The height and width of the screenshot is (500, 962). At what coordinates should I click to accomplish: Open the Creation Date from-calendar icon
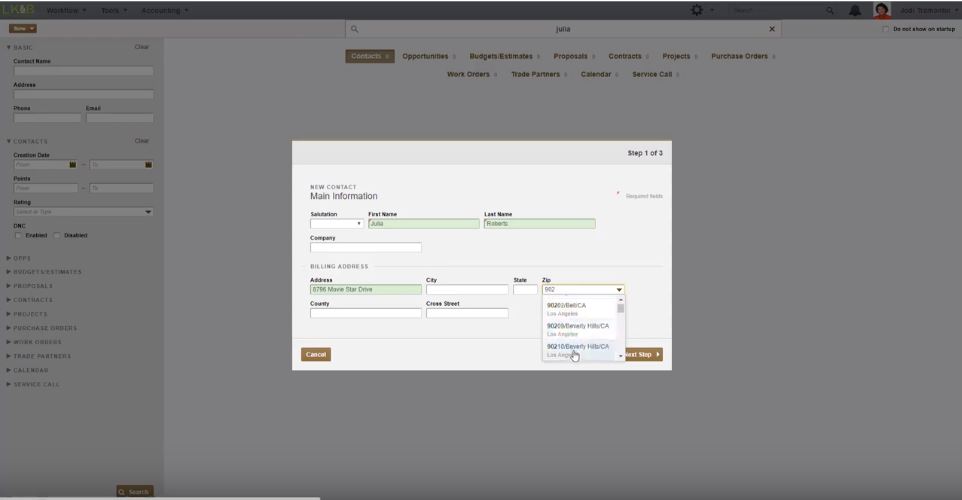(x=72, y=164)
